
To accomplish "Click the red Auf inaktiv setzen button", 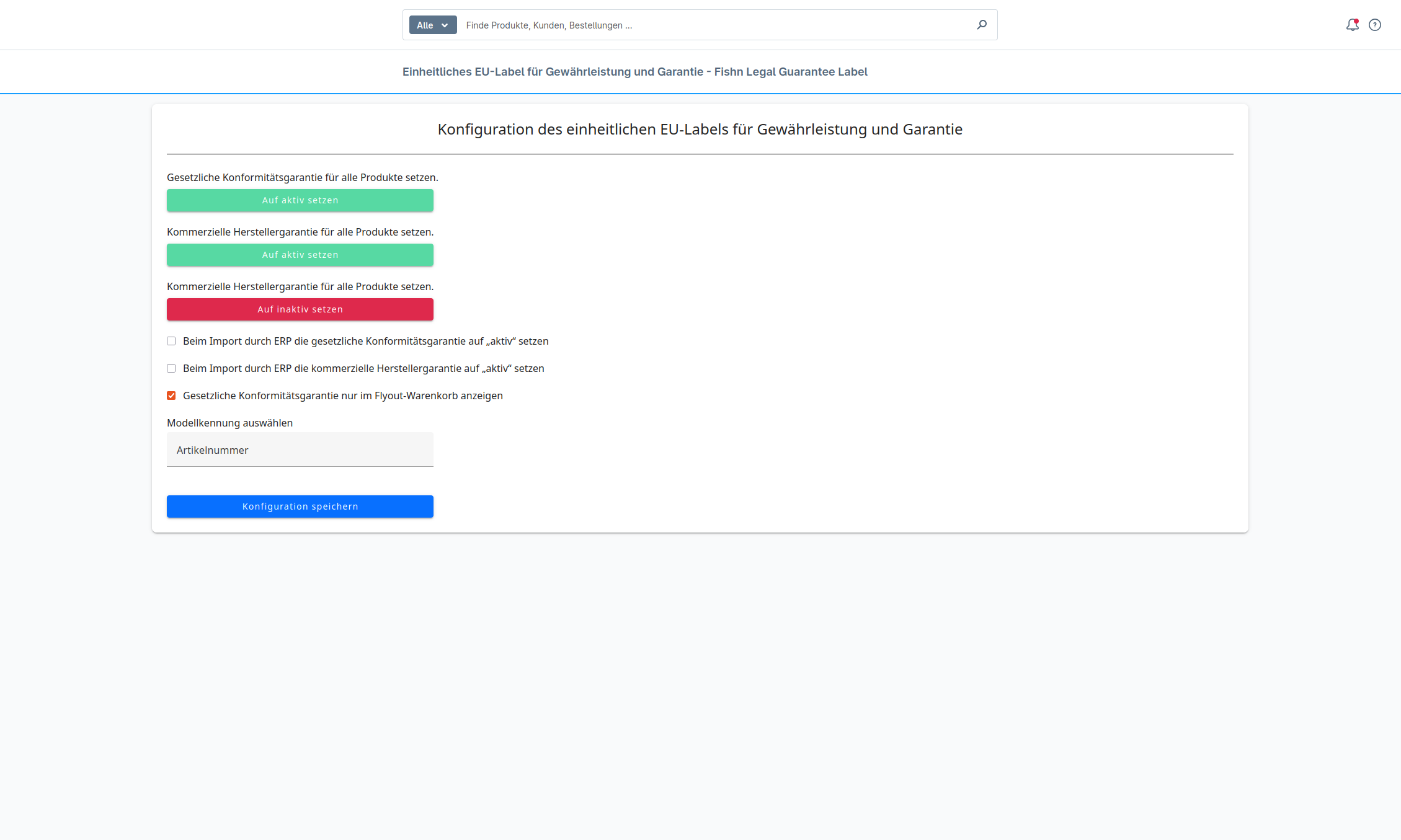I will point(300,309).
